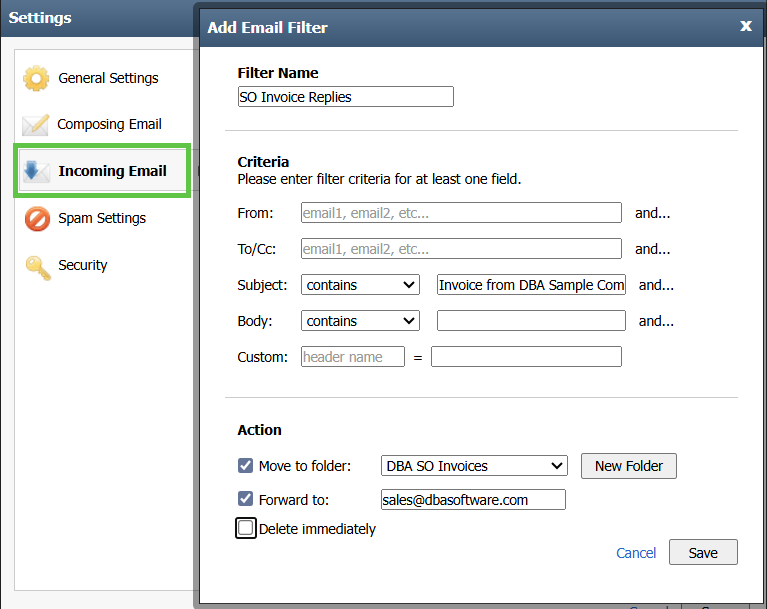767x609 pixels.
Task: Click the Custom header value field
Action: click(526, 357)
